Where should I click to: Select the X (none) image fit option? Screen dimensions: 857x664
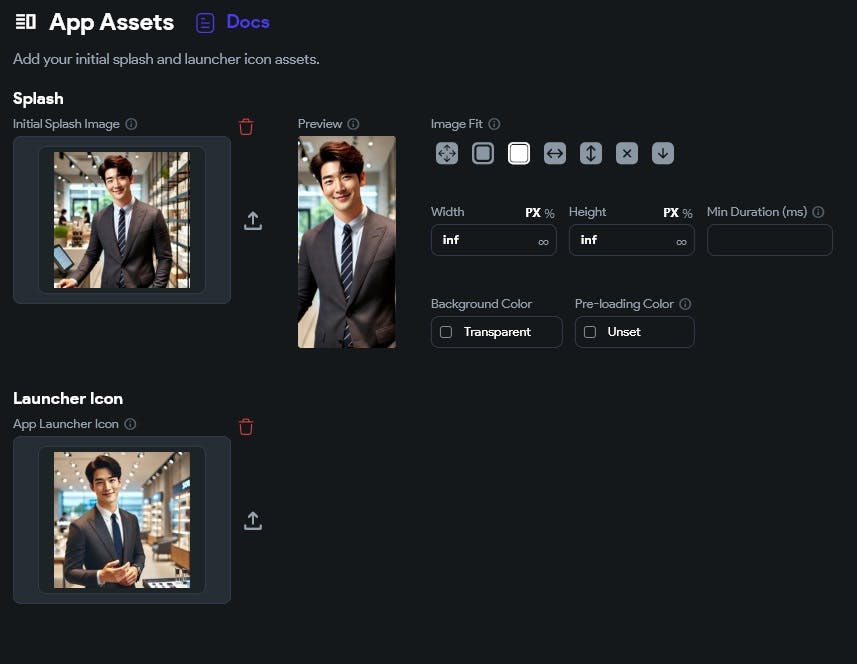tap(627, 154)
